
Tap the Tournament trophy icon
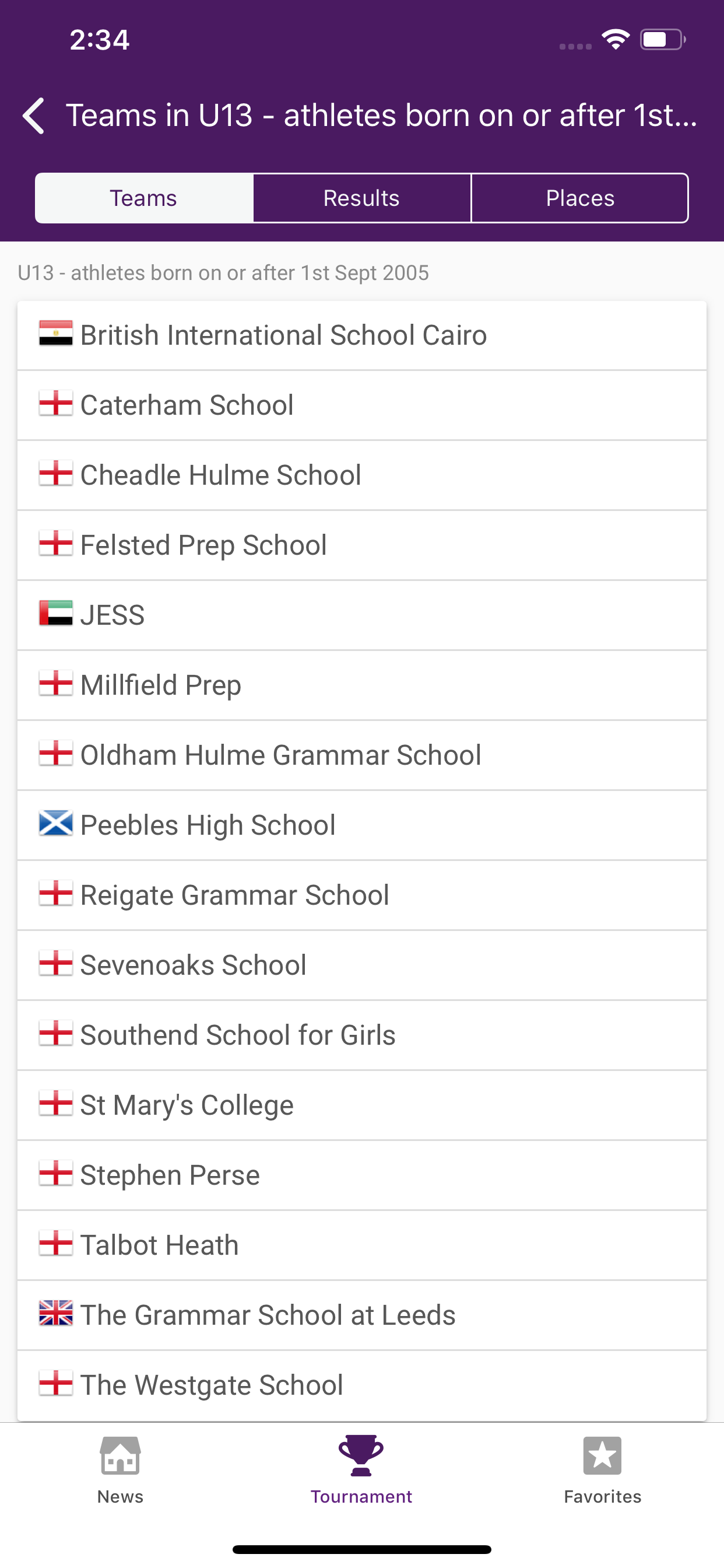[361, 1457]
